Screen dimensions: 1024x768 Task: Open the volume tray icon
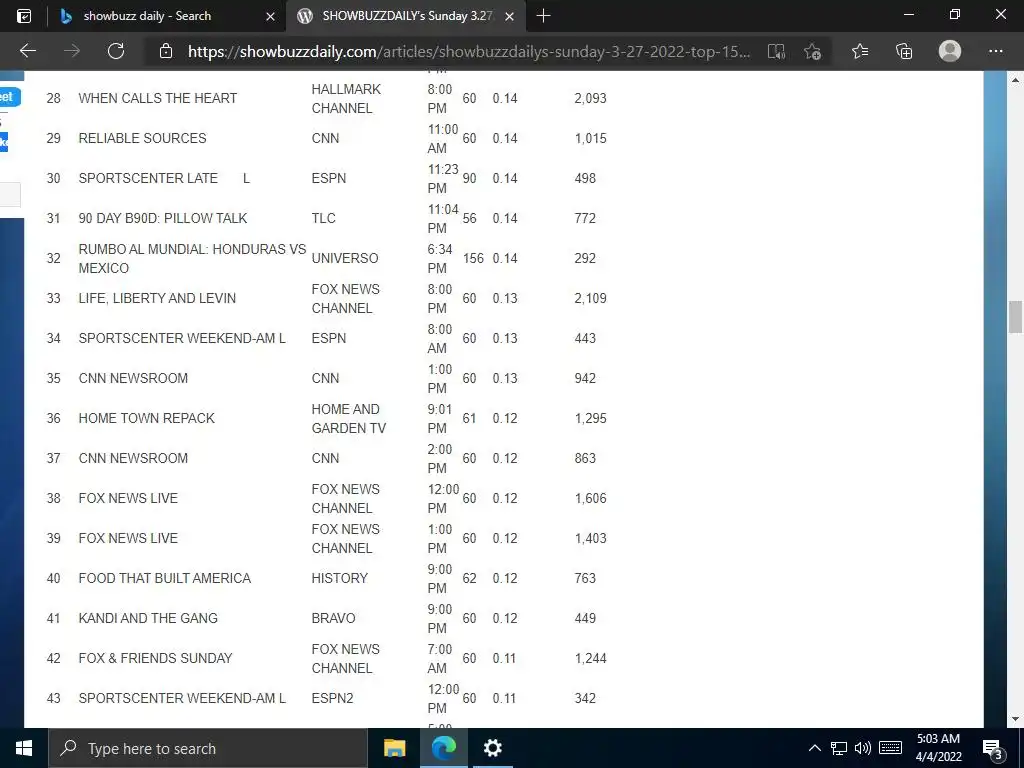[863, 748]
